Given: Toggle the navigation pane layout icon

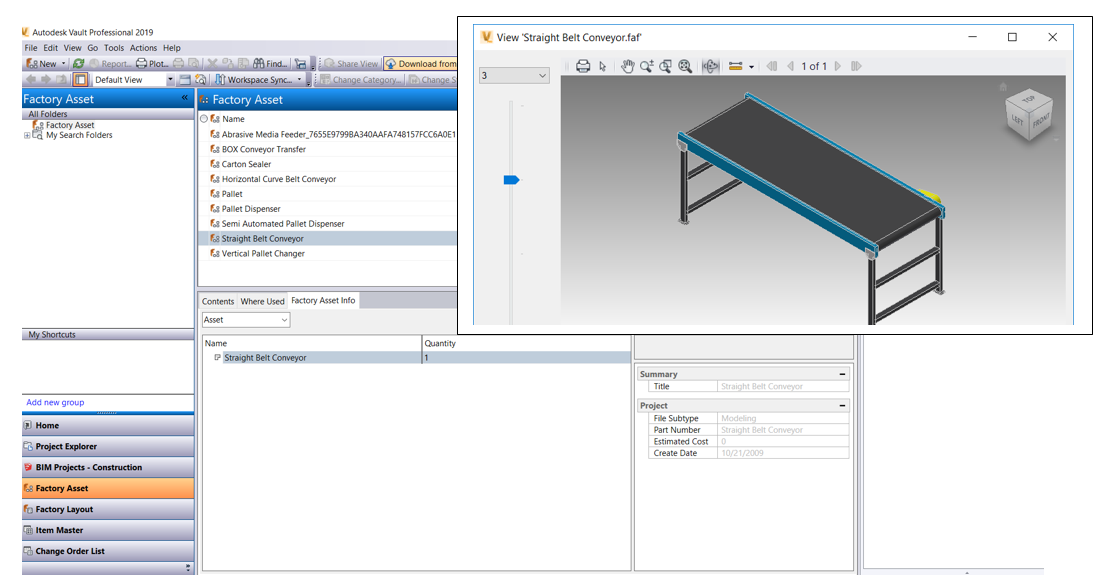Looking at the screenshot, I should (80, 79).
